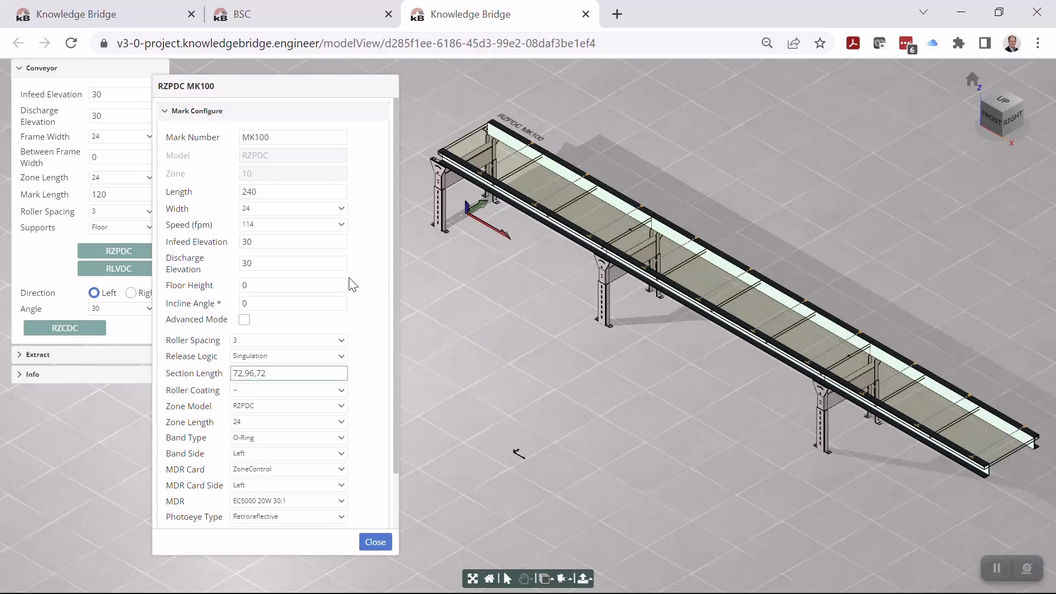Image resolution: width=1056 pixels, height=594 pixels.
Task: Open the cube display-mode tool in the viewer toolbar
Action: point(546,579)
